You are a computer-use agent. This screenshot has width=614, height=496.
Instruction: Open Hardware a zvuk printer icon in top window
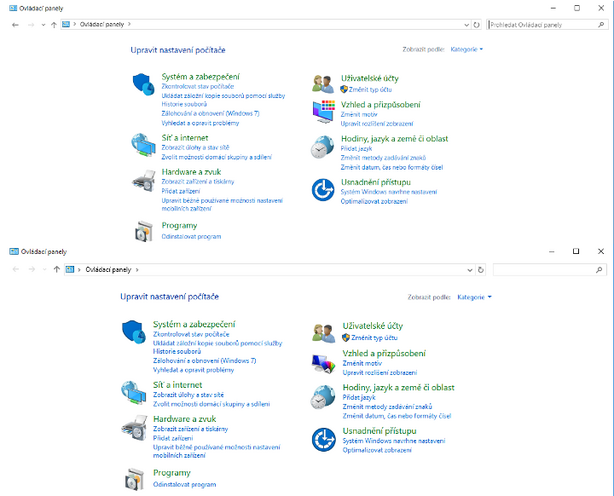(x=143, y=180)
